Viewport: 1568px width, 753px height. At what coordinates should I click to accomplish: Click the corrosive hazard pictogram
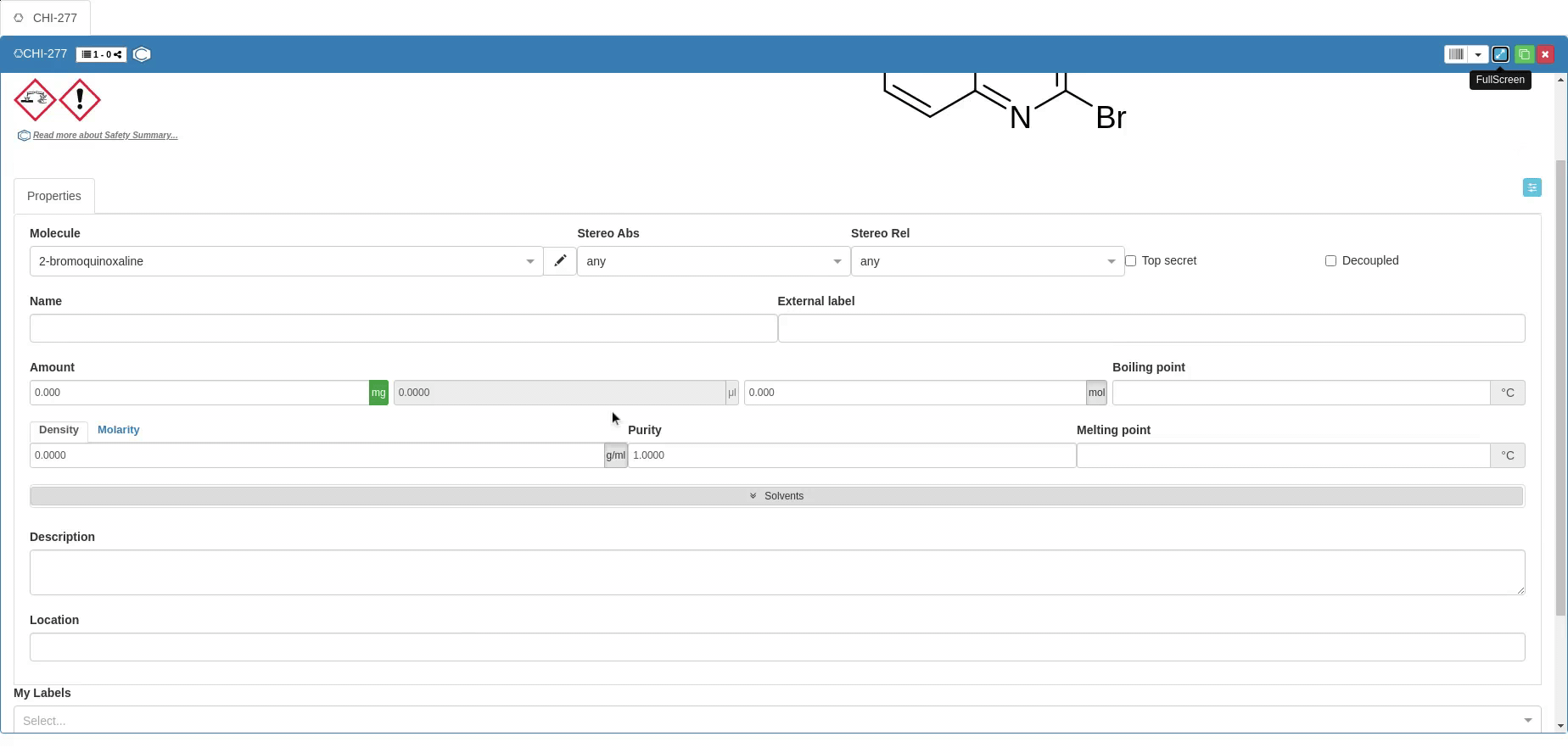point(36,100)
